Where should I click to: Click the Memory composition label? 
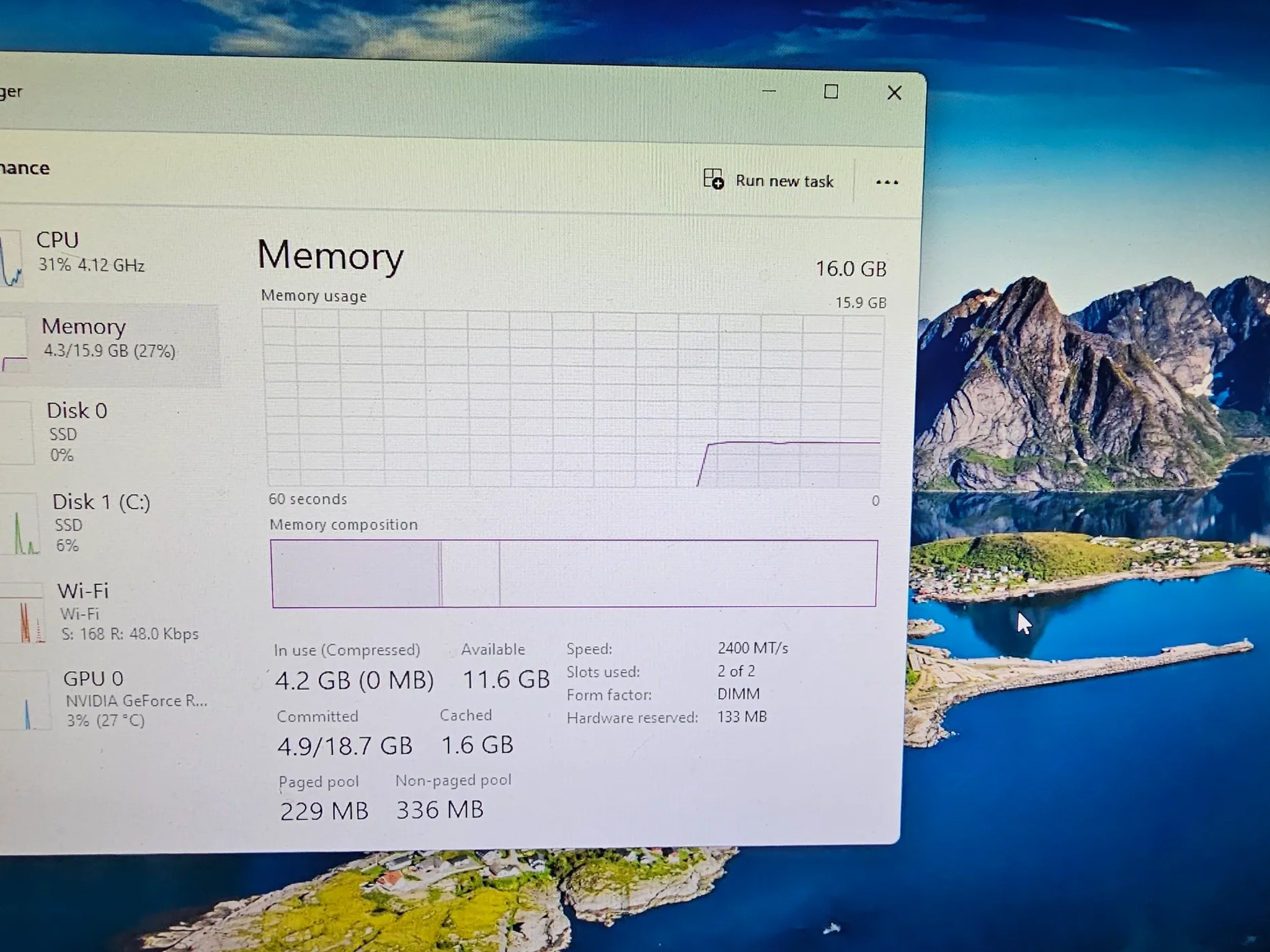(344, 525)
